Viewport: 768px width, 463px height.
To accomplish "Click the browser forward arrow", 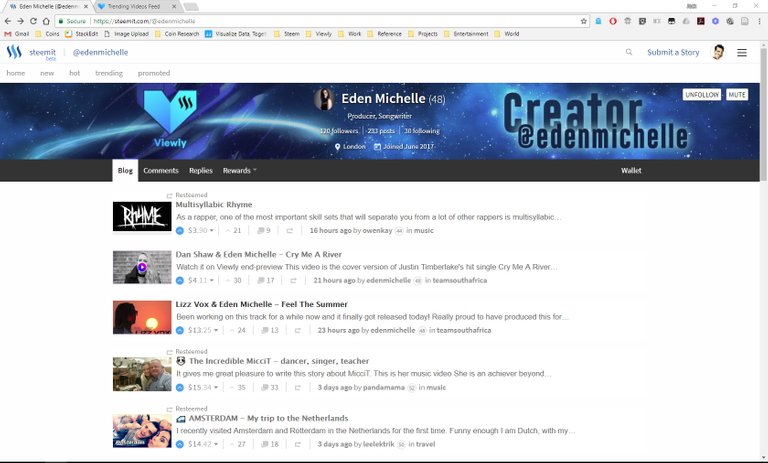I will click(x=20, y=21).
